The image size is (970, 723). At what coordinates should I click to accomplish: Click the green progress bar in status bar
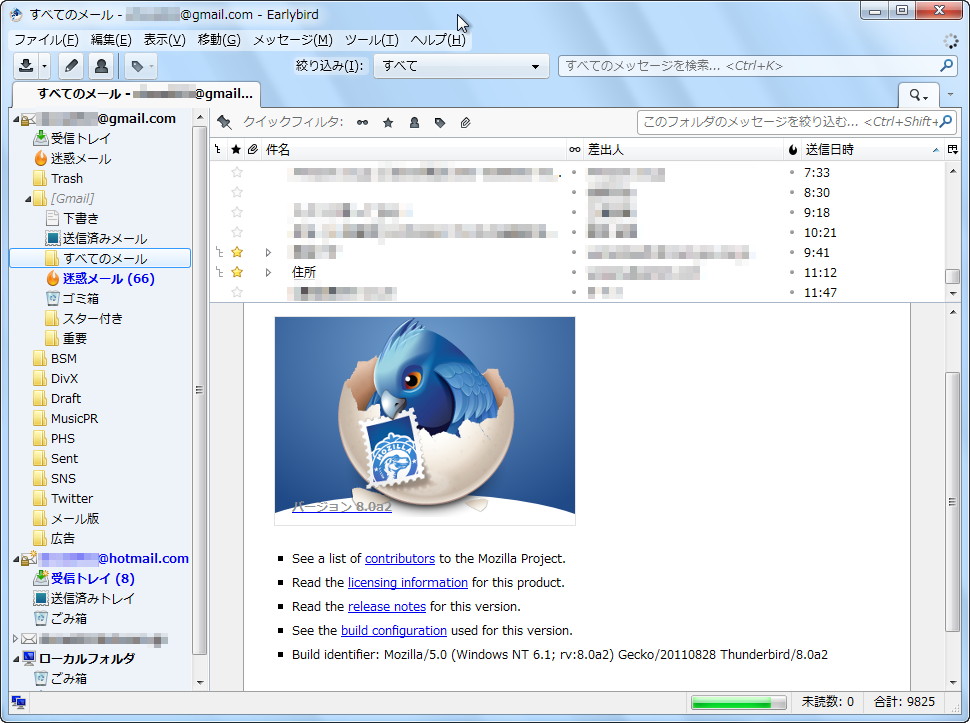[738, 702]
